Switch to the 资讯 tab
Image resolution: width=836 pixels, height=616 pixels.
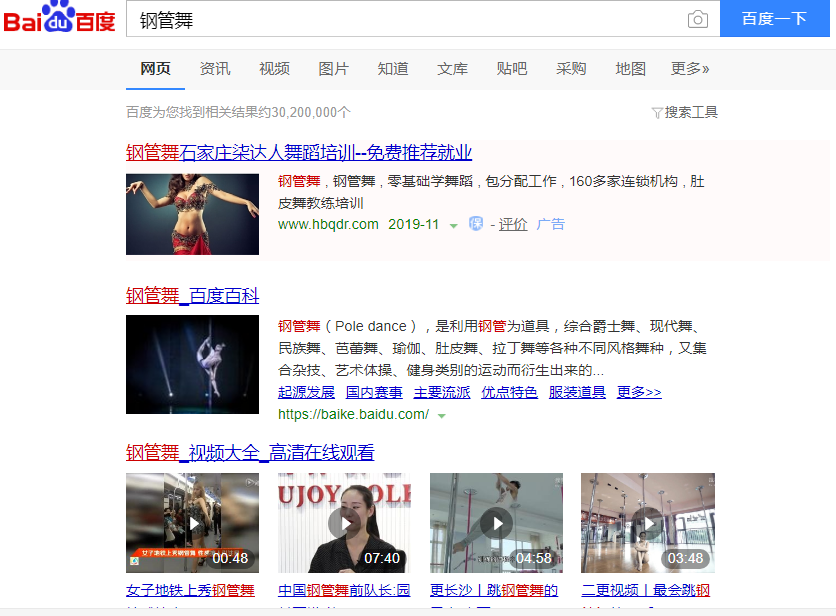click(x=215, y=69)
